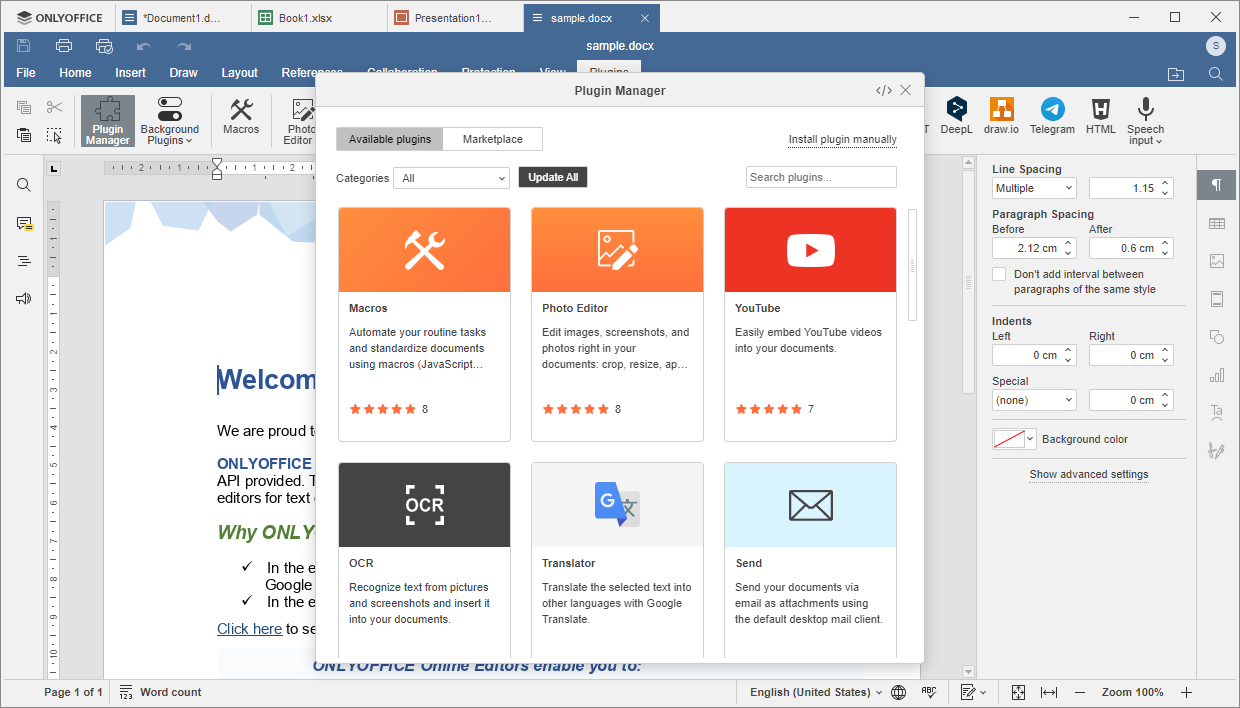Expand the Special indent dropdown
The image size is (1240, 708).
[1034, 400]
